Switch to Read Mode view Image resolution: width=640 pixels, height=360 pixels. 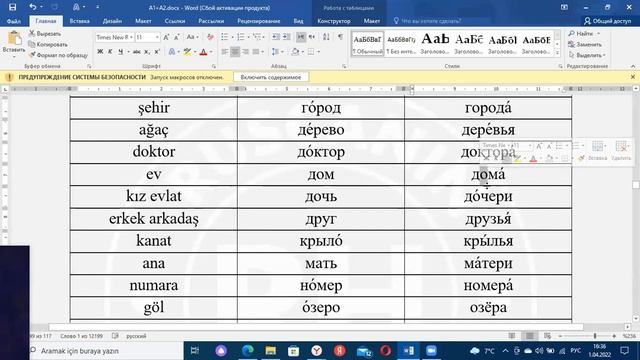[x=512, y=336]
